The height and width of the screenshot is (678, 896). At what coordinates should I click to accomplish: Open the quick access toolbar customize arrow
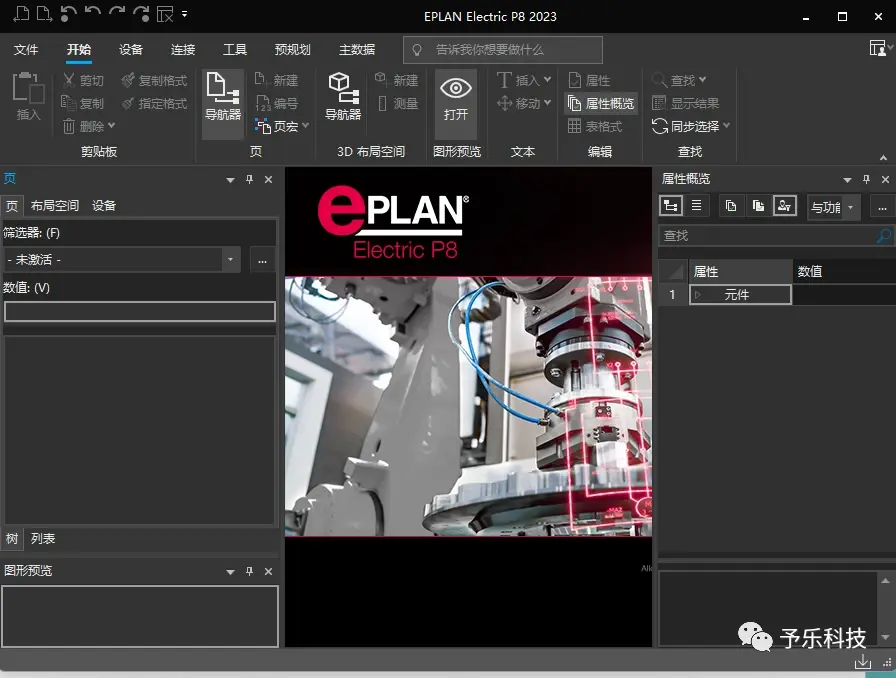(185, 14)
